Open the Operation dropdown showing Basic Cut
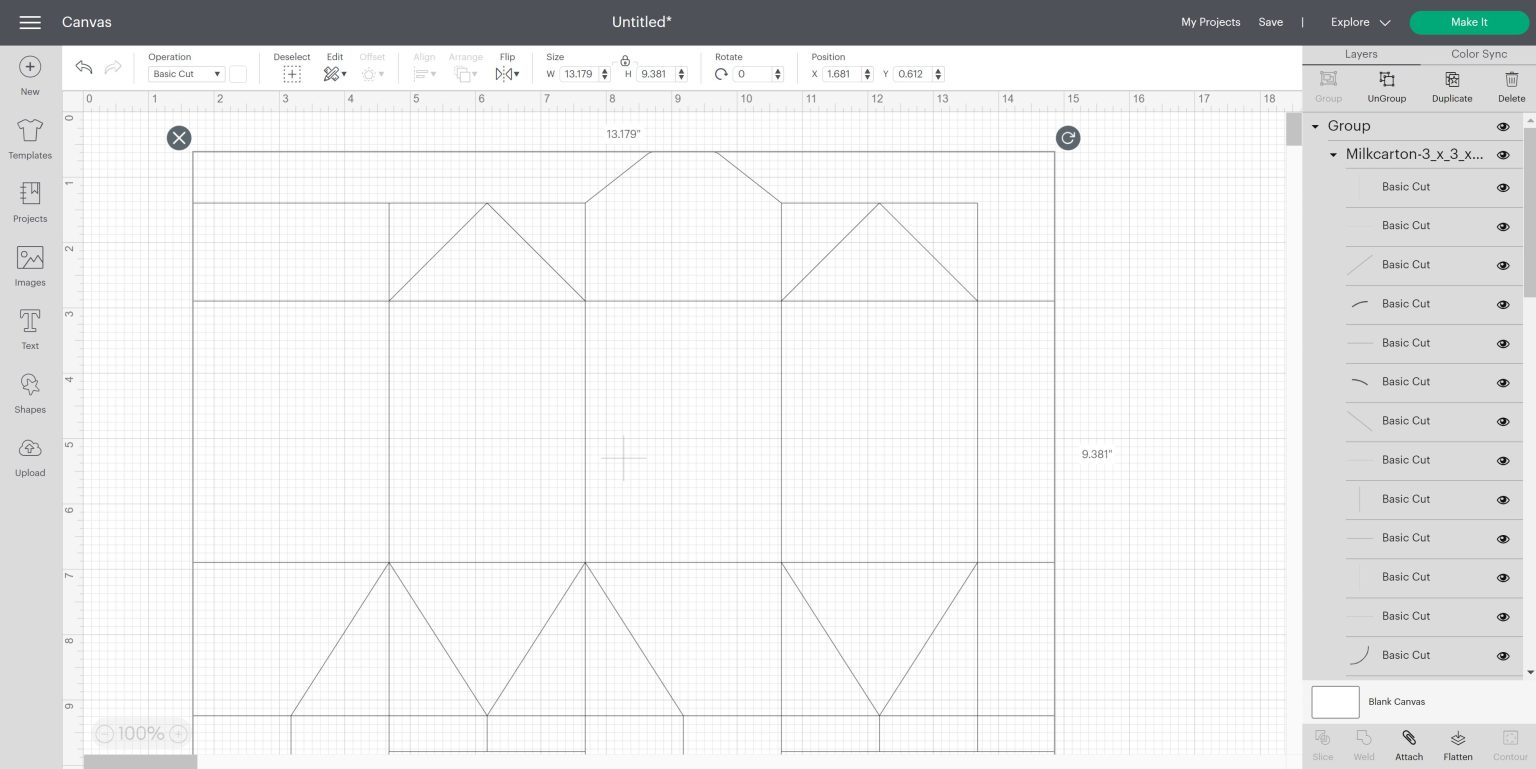The width and height of the screenshot is (1536, 769). [x=185, y=74]
